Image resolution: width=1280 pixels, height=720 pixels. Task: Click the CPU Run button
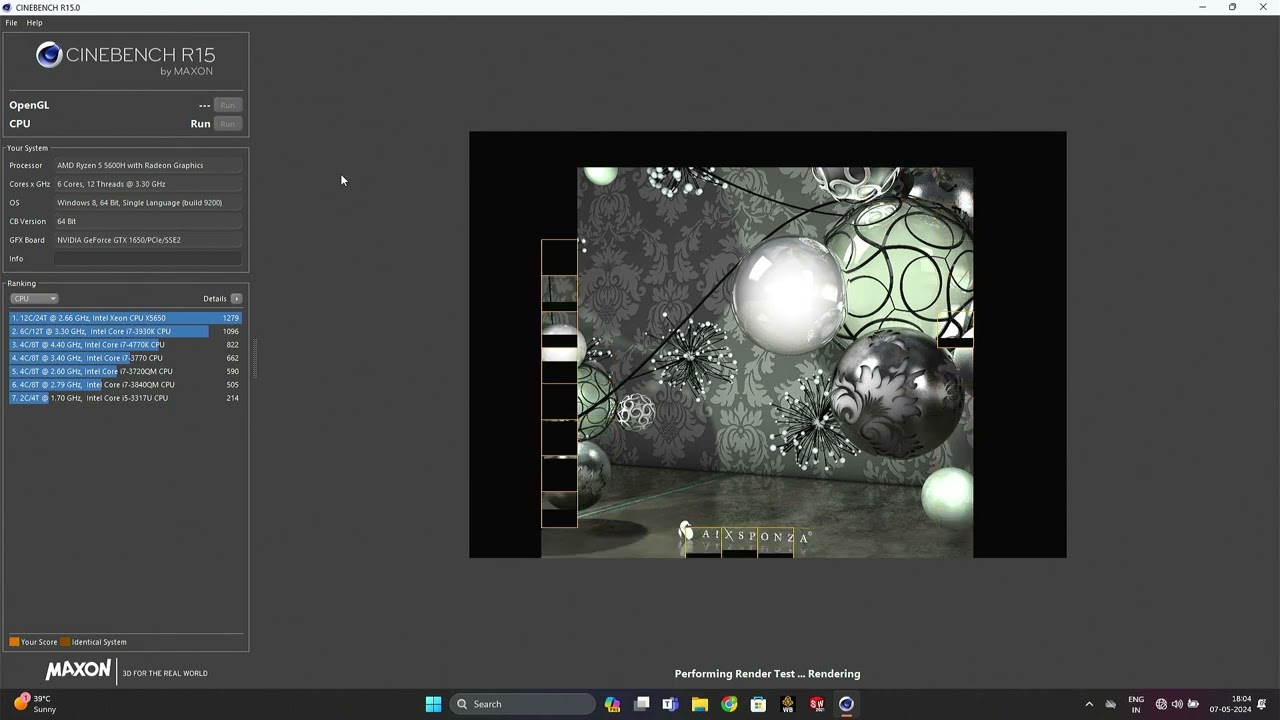(227, 124)
